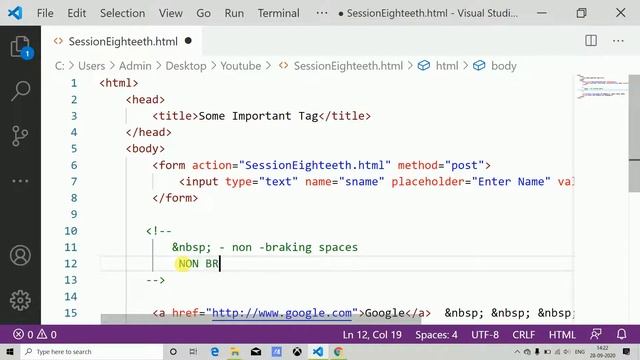Switch to Chrome on taskbar
This screenshot has width=640, height=360.
point(338,351)
